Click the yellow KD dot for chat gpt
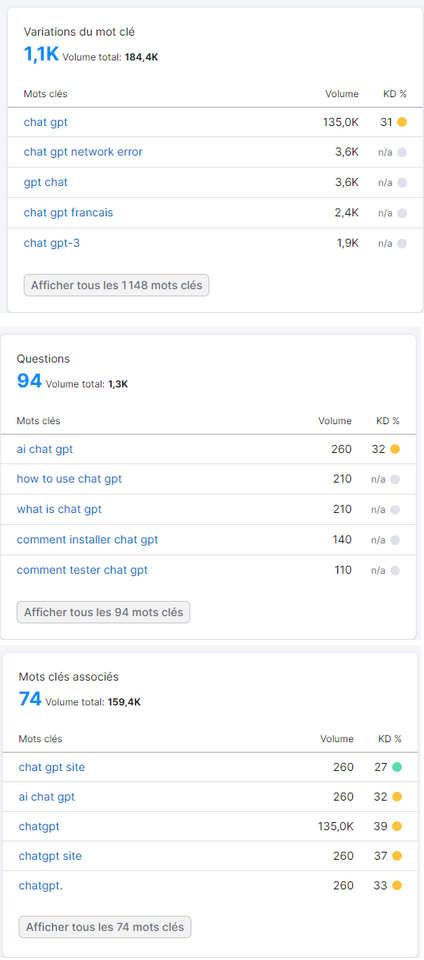Viewport: 424px width, 960px height. 402,122
